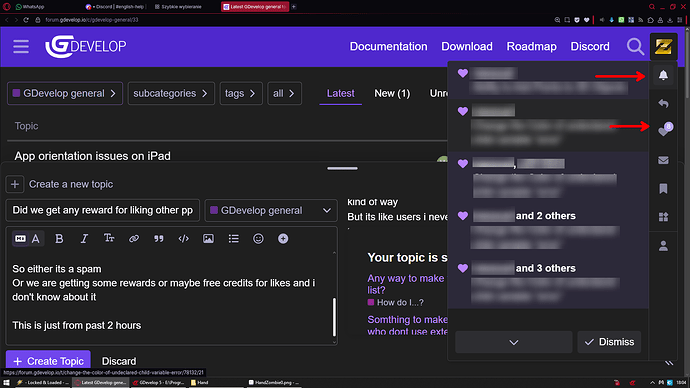
Task: Open the subcategories dropdown
Action: tap(171, 93)
